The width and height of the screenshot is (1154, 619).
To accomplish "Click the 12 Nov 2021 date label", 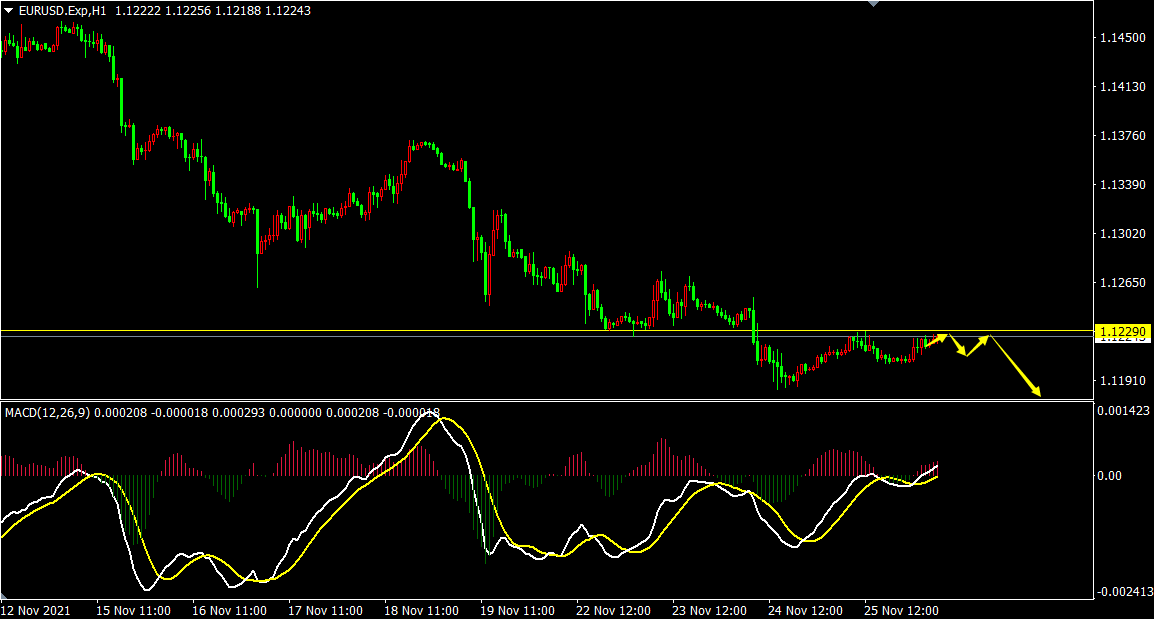I will point(36,610).
